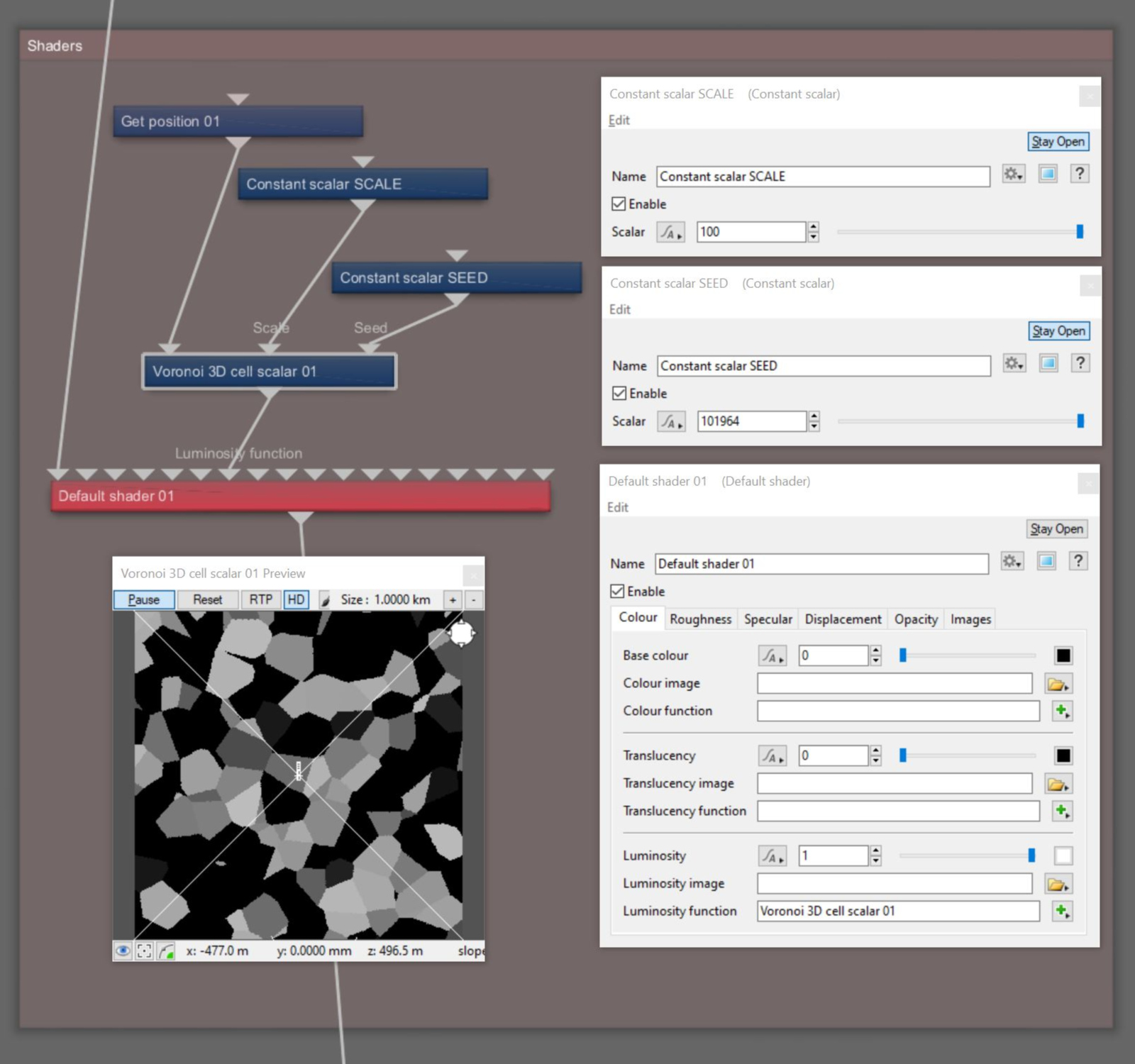The width and height of the screenshot is (1135, 1064).
Task: Select the Colour tab
Action: click(x=638, y=618)
